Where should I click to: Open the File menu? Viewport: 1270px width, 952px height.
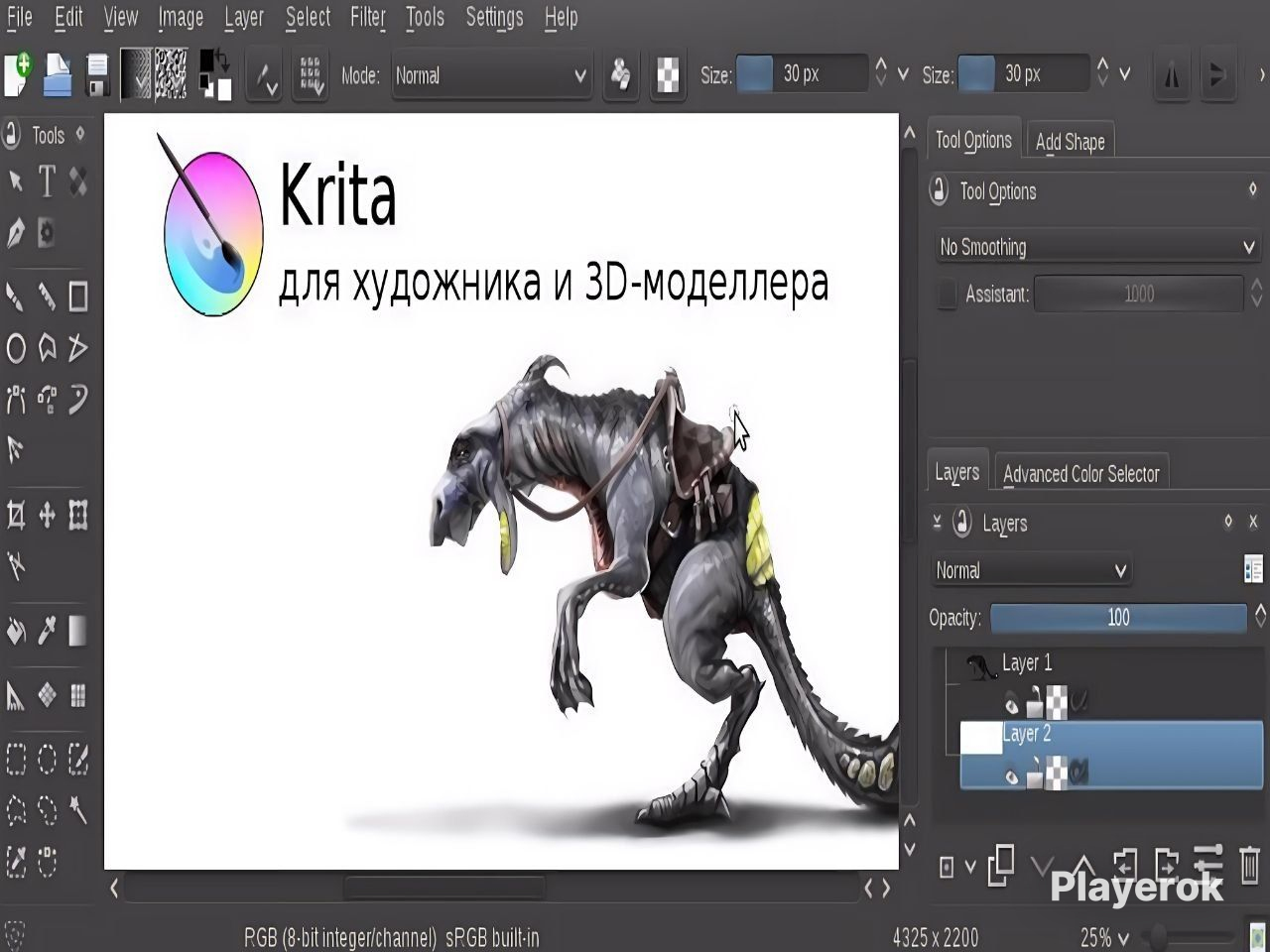20,17
